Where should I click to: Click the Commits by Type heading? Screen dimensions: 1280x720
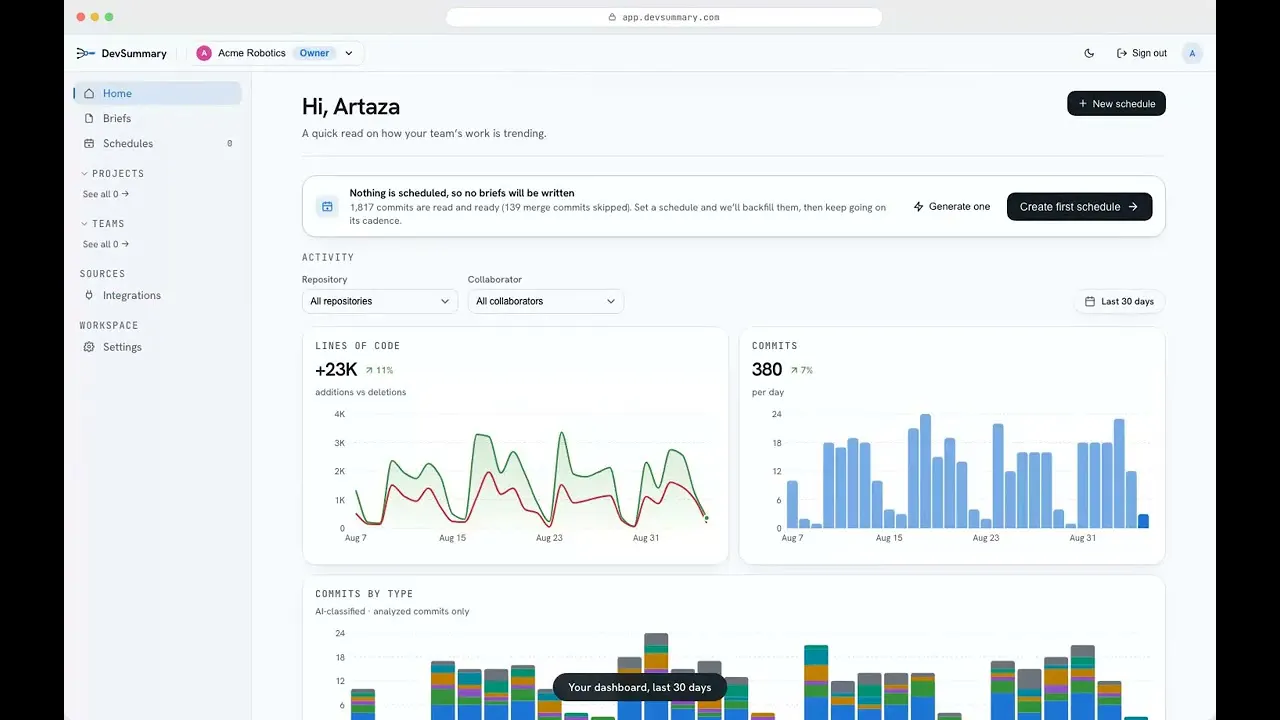(364, 594)
